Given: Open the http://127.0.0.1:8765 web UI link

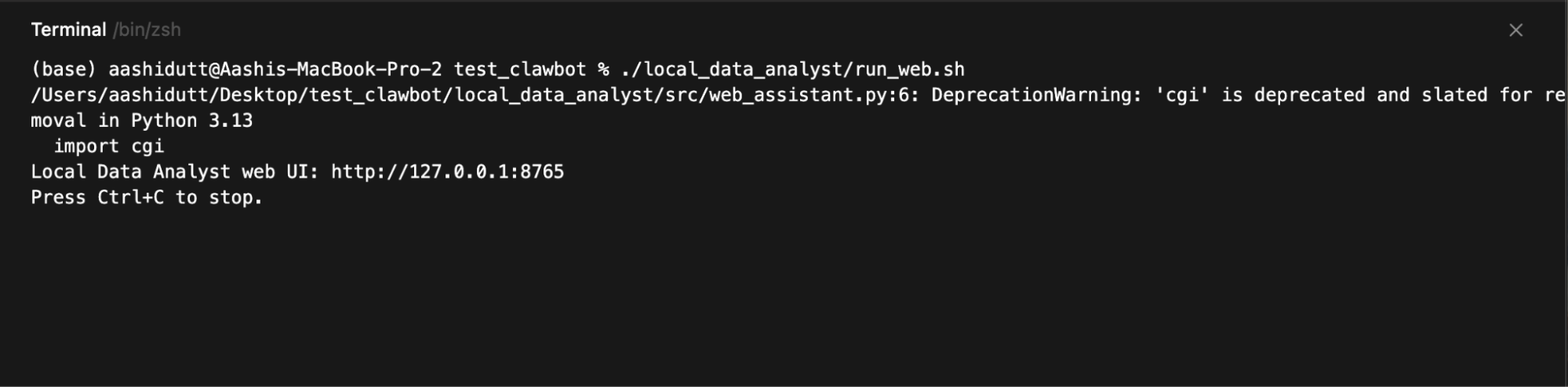Looking at the screenshot, I should [447, 172].
